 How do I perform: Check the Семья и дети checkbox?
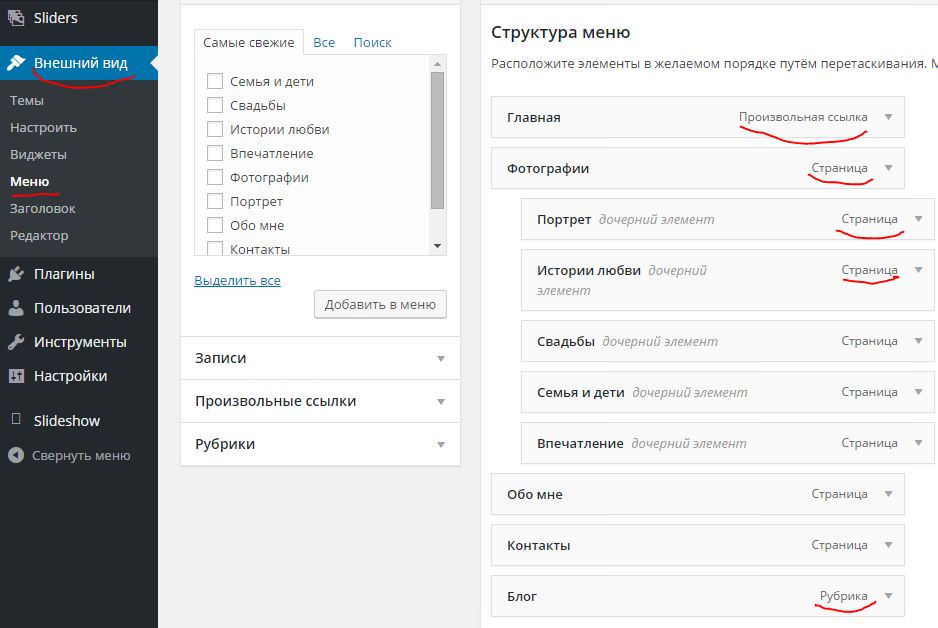[x=215, y=81]
